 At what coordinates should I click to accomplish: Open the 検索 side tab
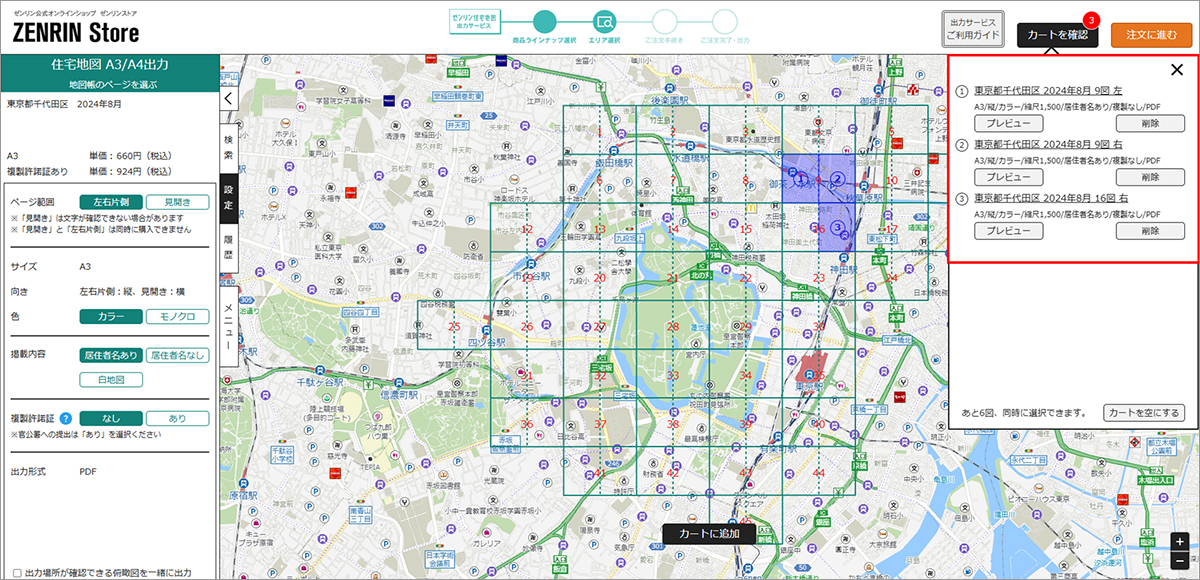click(x=228, y=149)
